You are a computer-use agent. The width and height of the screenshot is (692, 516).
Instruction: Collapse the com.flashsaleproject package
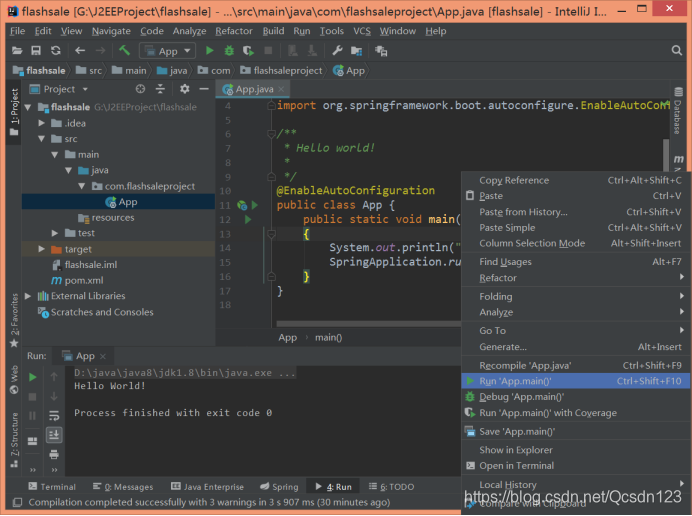pos(82,187)
